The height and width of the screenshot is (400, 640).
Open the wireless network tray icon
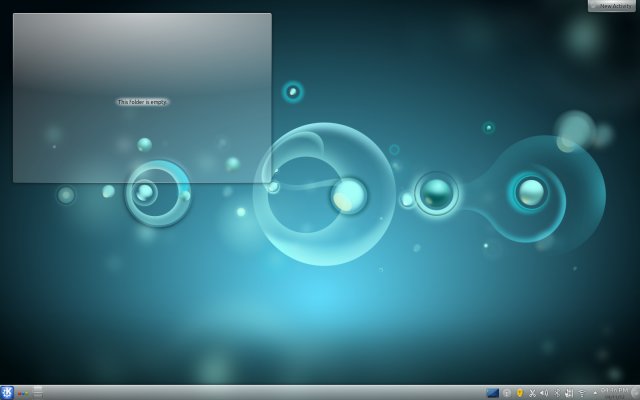[582, 393]
